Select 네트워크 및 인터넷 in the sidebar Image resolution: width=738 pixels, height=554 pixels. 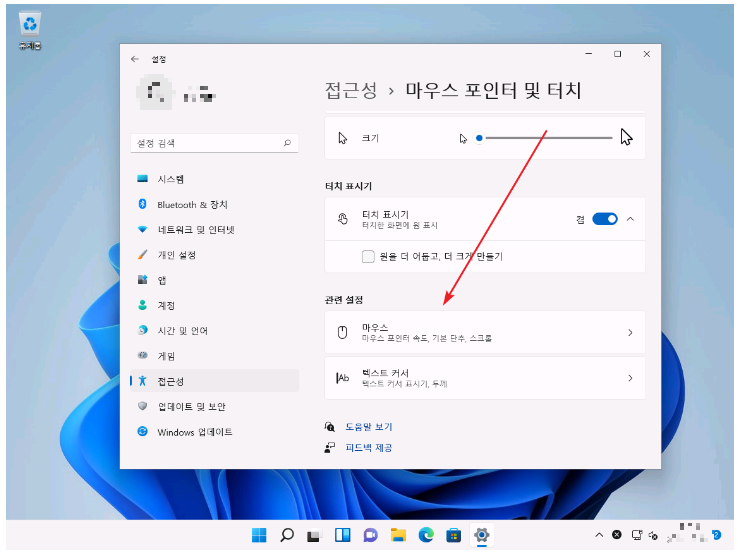[x=215, y=229]
